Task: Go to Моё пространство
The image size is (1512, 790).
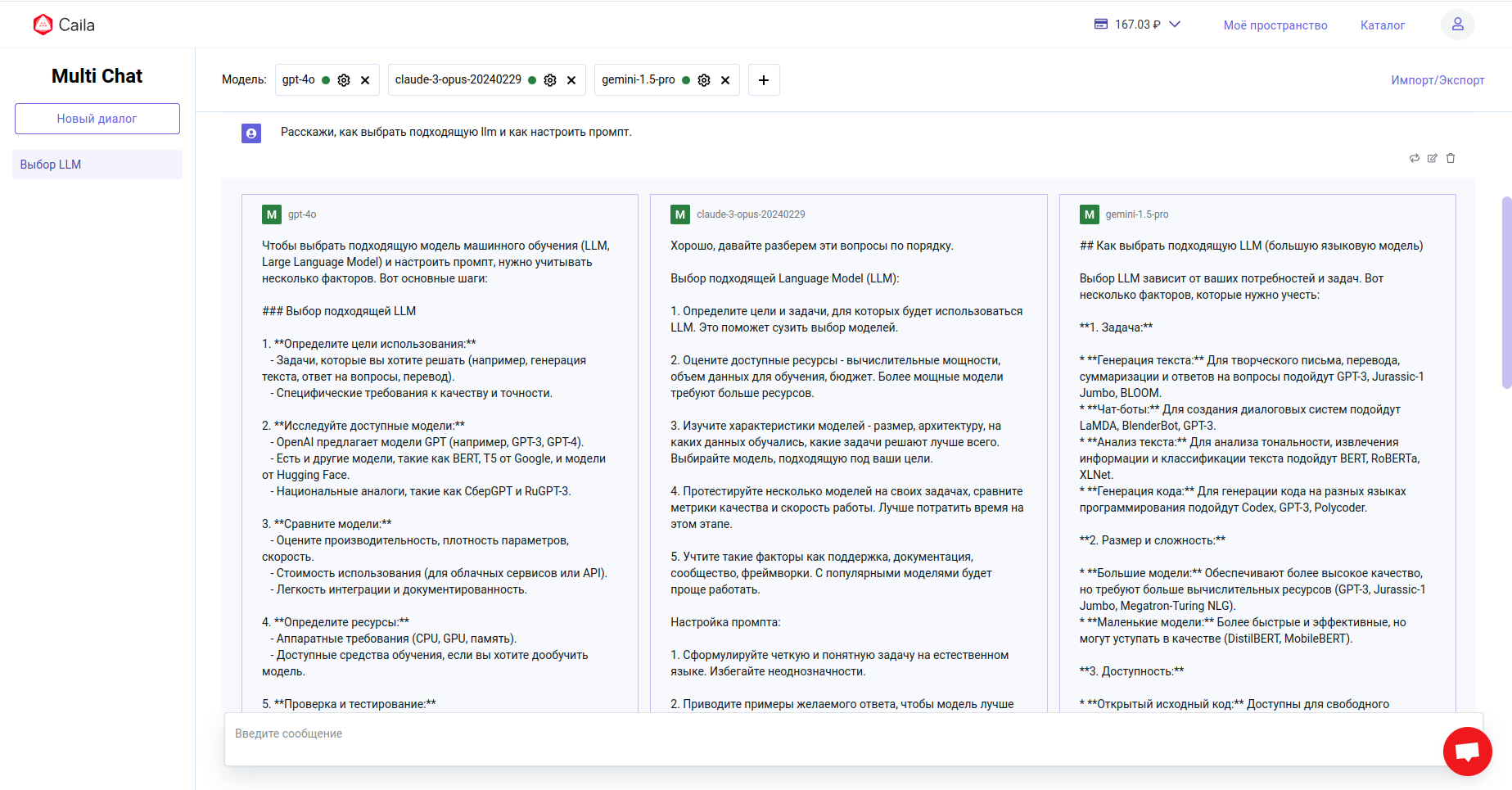Action: tap(1275, 25)
